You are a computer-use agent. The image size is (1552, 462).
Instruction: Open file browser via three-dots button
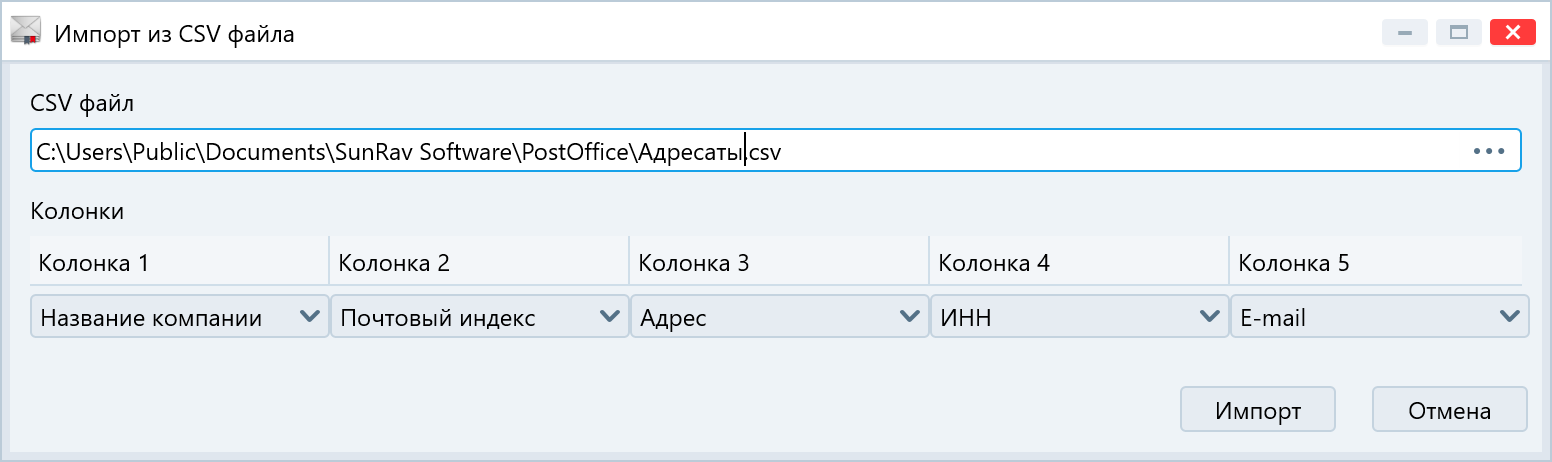coord(1489,151)
